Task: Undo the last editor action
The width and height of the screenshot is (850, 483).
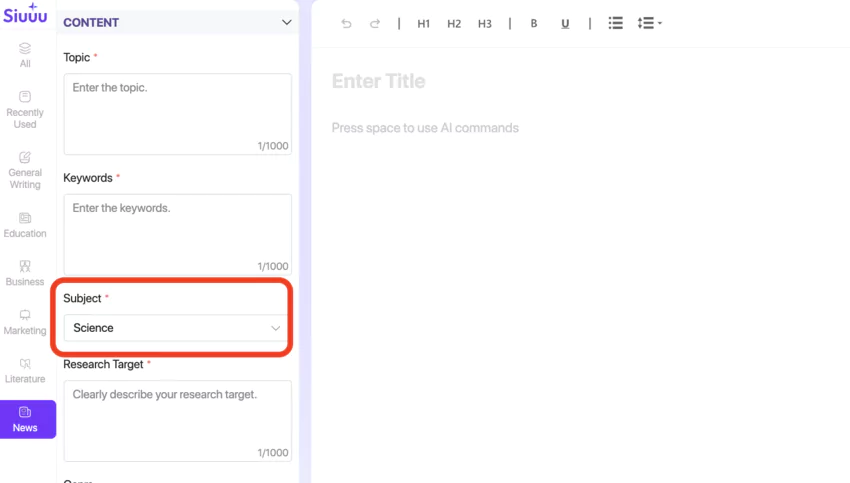Action: 346,23
